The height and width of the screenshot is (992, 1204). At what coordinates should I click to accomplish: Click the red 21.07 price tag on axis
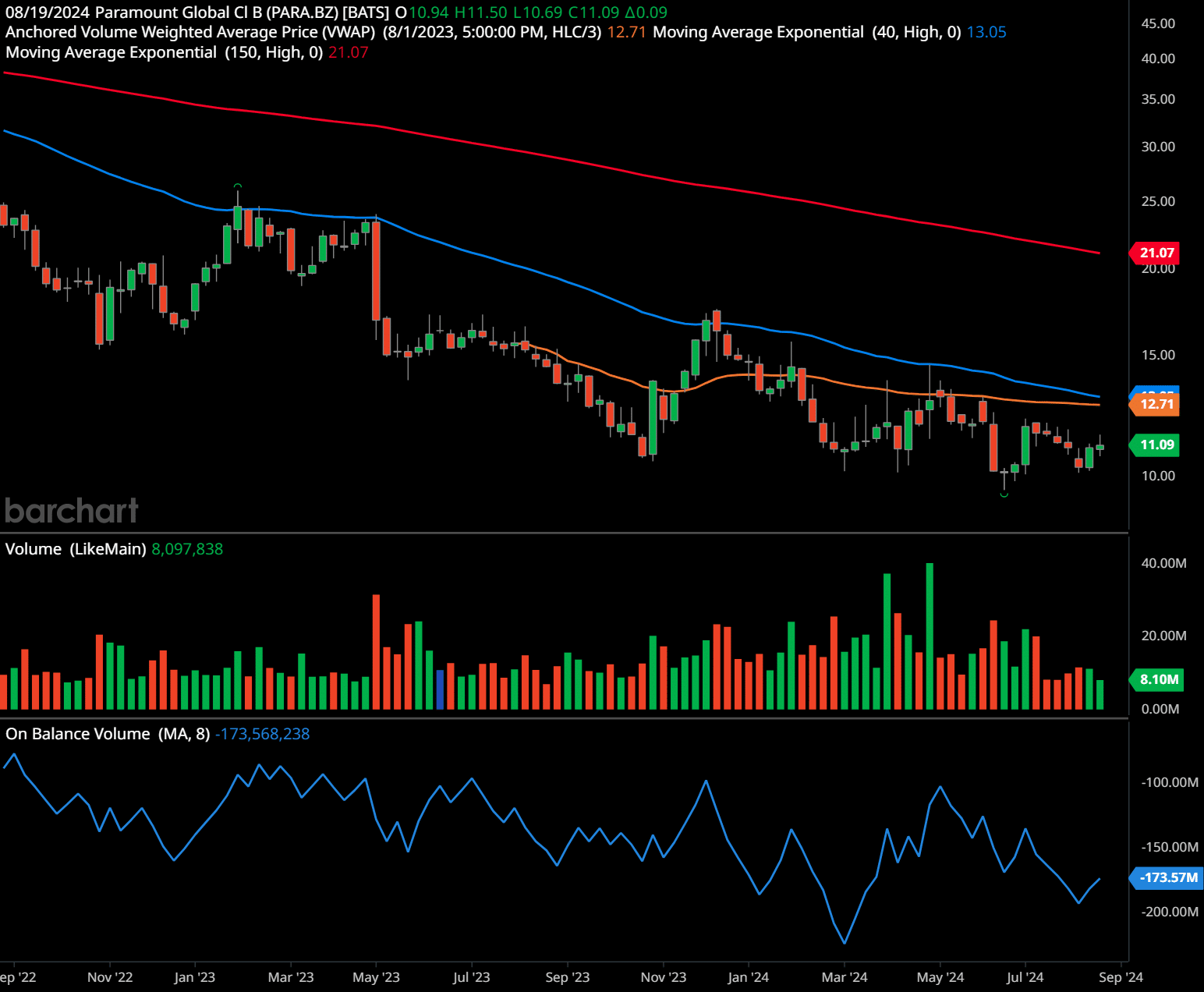point(1155,253)
